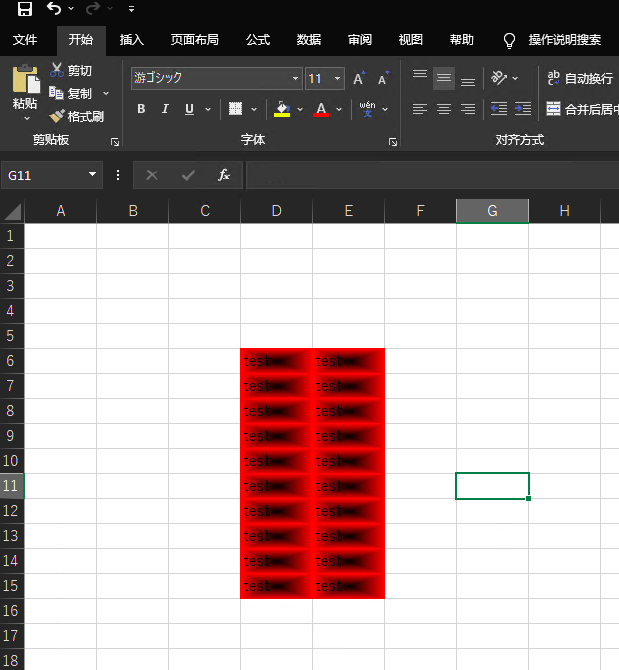Undo the last action

coord(54,9)
